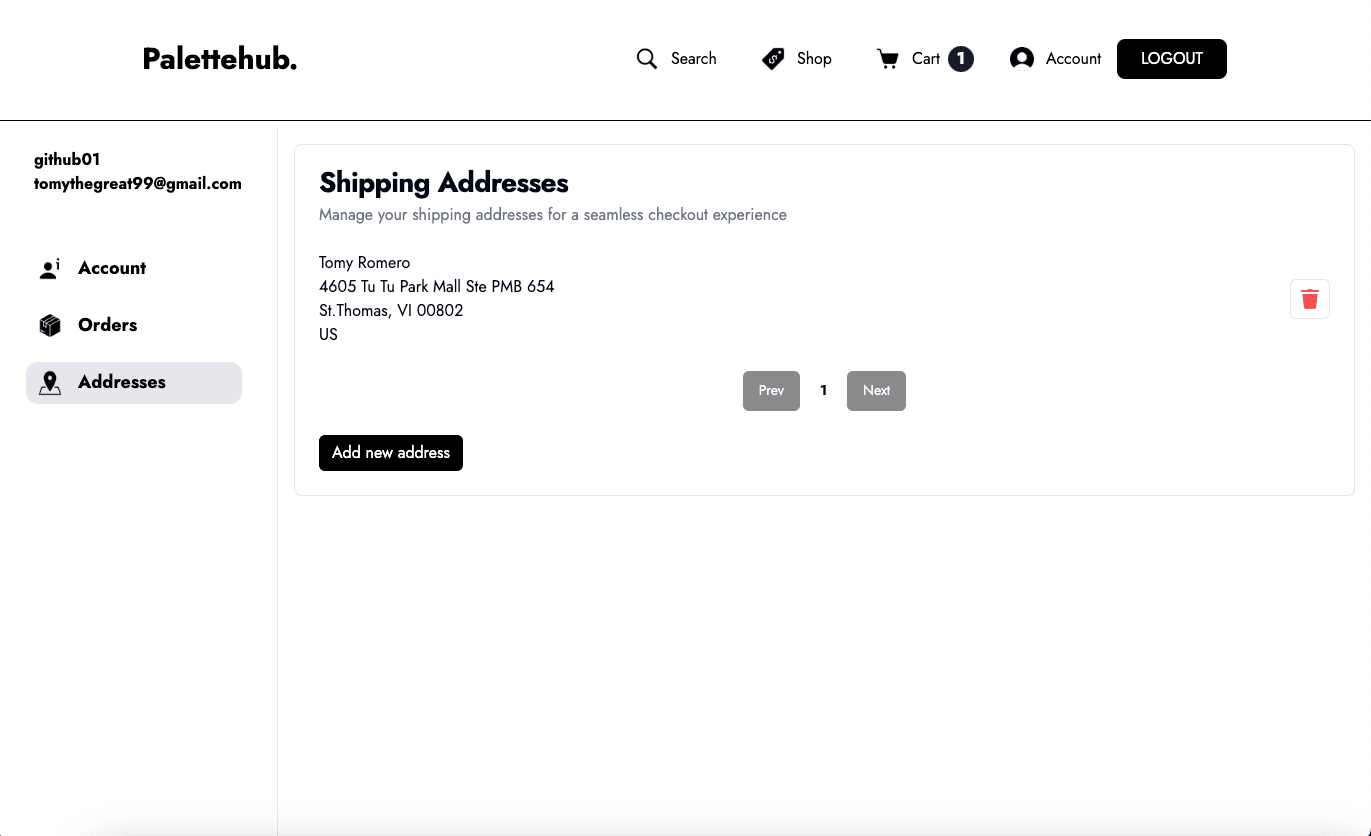Advance pagination with the Next button
1371x836 pixels.
(x=876, y=391)
